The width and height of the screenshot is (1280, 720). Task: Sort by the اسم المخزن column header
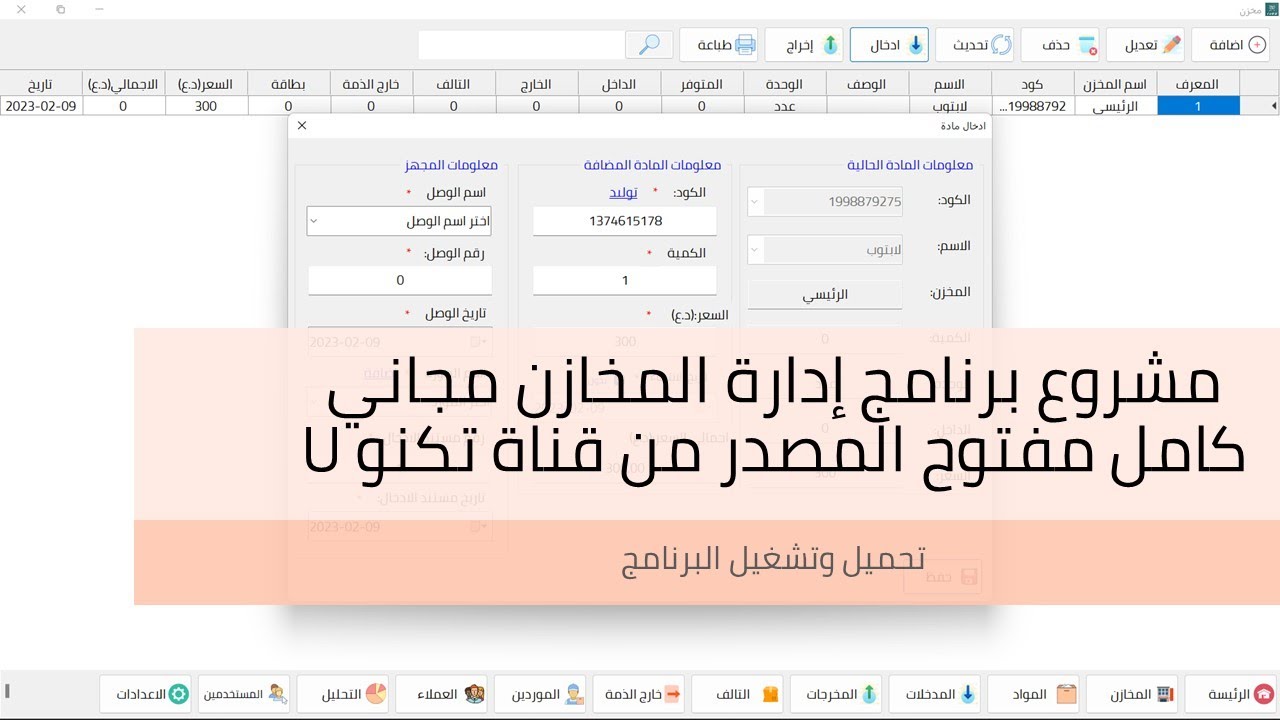[1116, 84]
